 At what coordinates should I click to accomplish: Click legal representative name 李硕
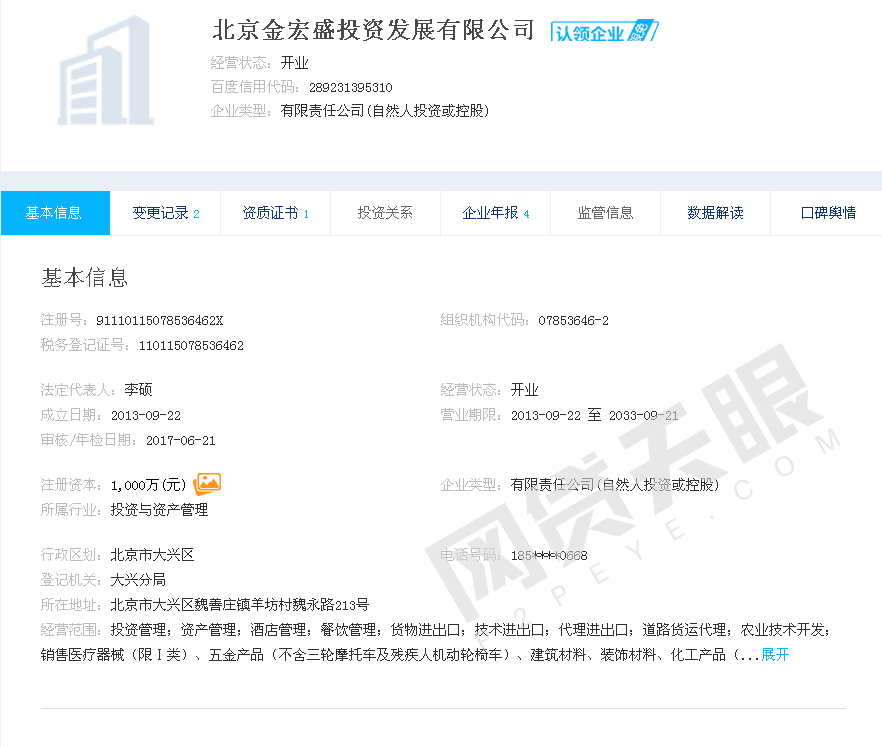click(138, 390)
